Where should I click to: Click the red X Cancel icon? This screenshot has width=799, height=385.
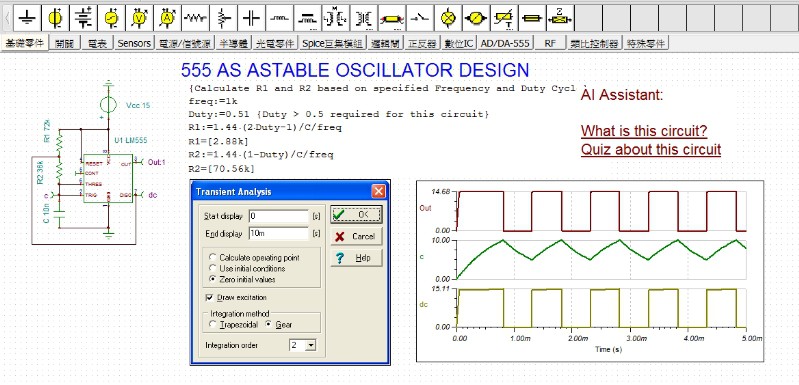339,236
